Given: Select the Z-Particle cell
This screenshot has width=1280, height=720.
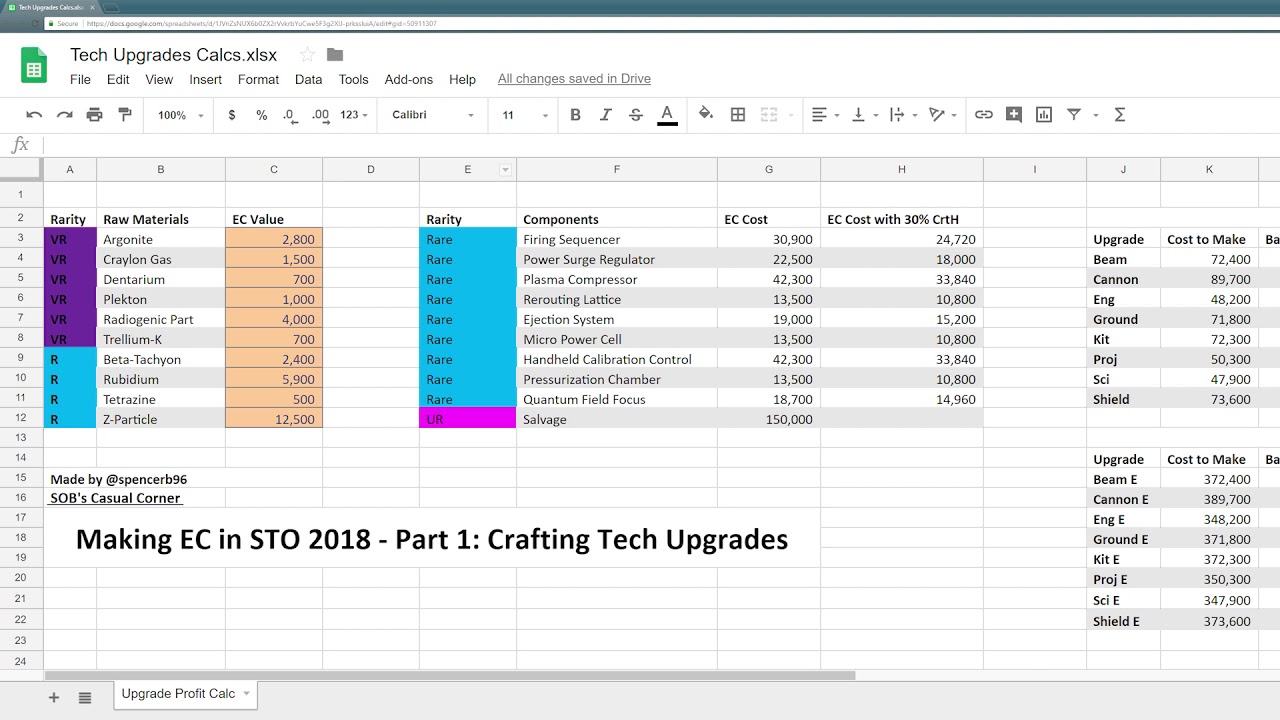Looking at the screenshot, I should click(x=160, y=419).
